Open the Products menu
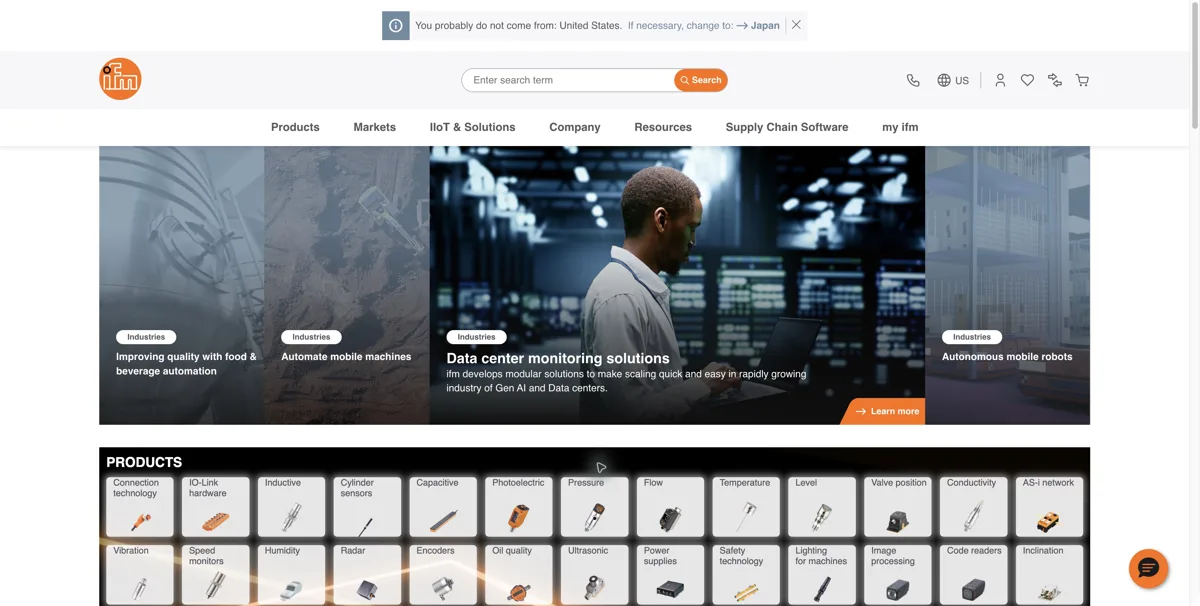The height and width of the screenshot is (606, 1200). click(295, 127)
